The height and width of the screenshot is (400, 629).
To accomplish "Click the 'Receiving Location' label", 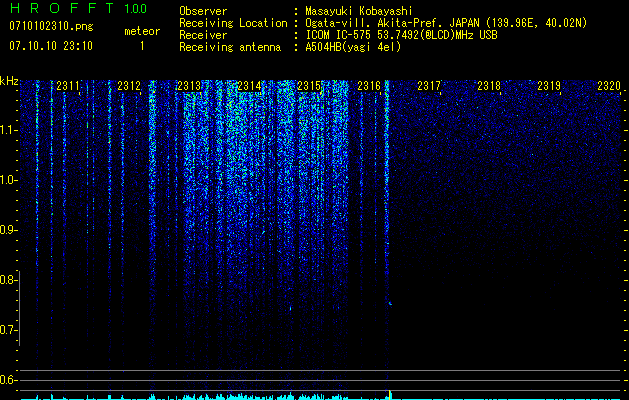I will [233, 23].
